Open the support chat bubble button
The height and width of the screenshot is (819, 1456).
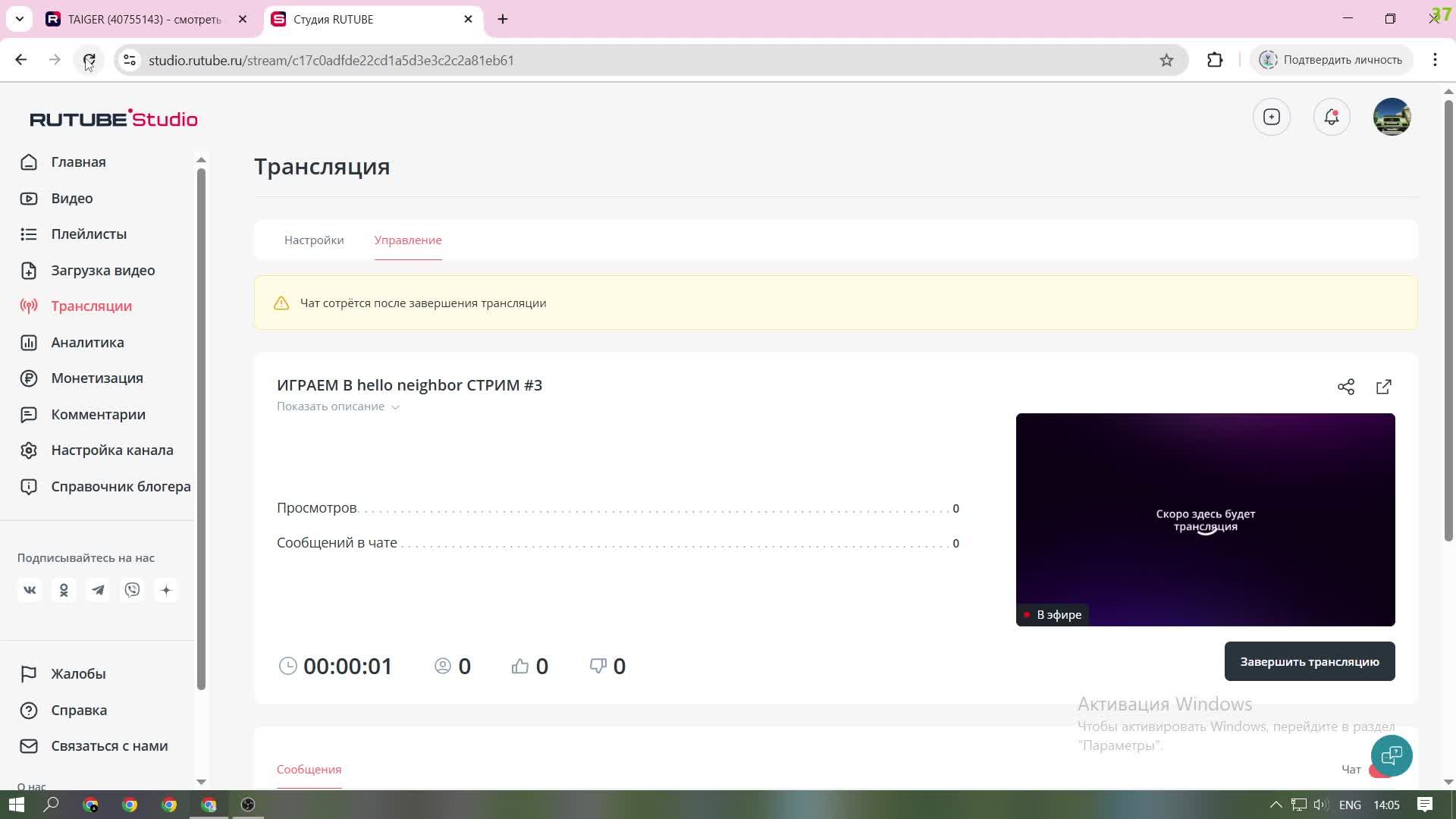point(1392,755)
